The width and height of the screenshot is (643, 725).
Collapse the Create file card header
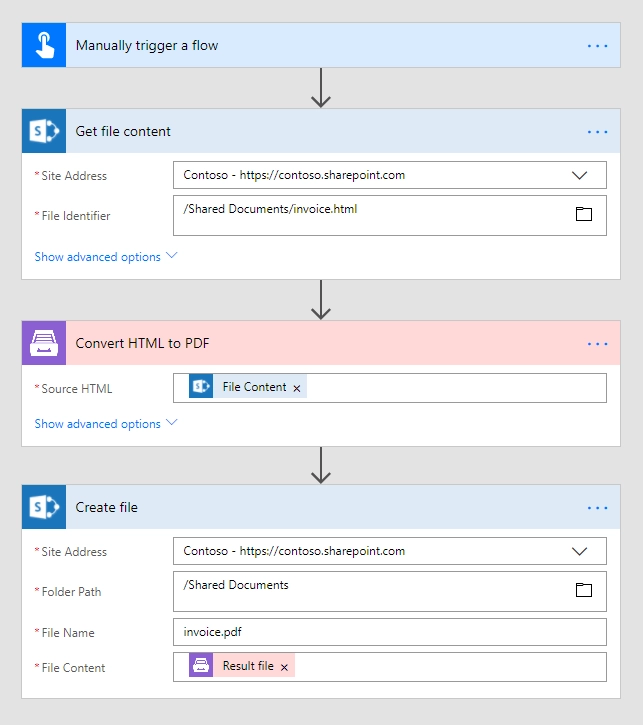click(x=321, y=507)
